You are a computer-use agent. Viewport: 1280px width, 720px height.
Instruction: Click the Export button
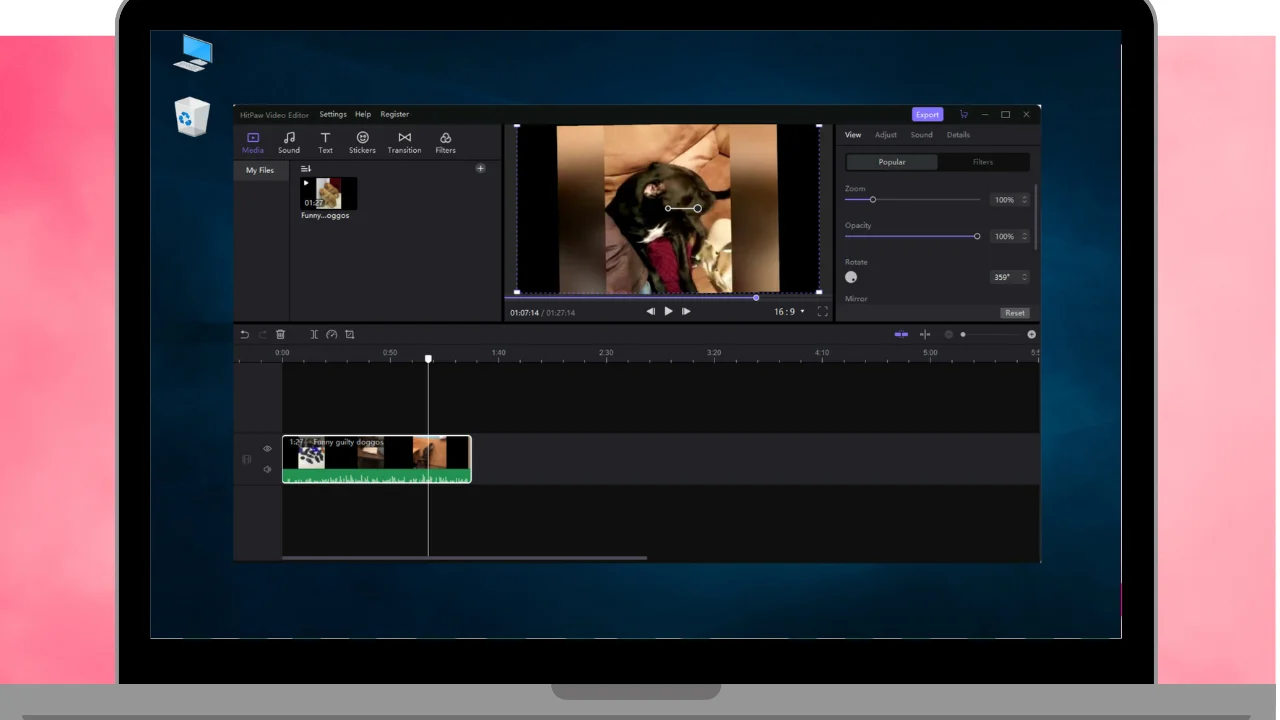pyautogui.click(x=927, y=114)
